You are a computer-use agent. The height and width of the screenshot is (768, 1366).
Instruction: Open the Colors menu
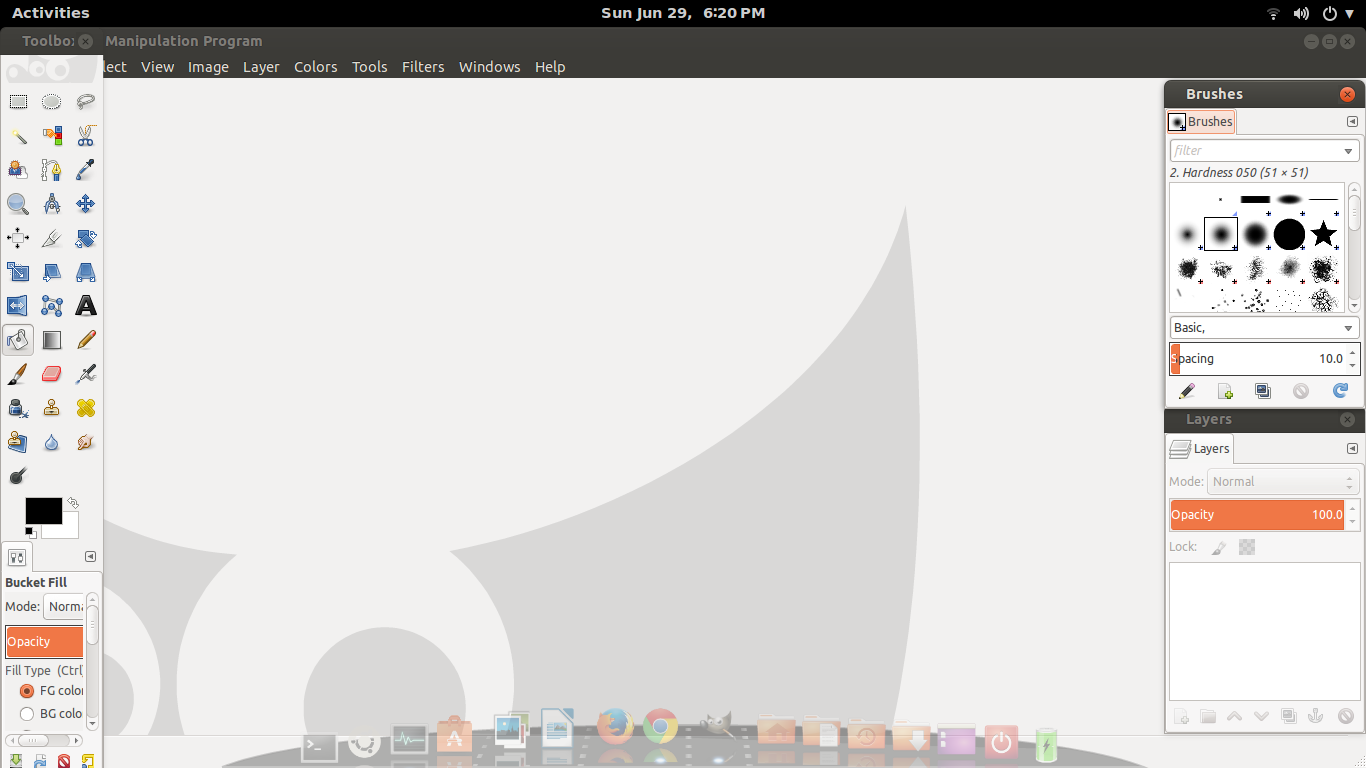(x=316, y=67)
